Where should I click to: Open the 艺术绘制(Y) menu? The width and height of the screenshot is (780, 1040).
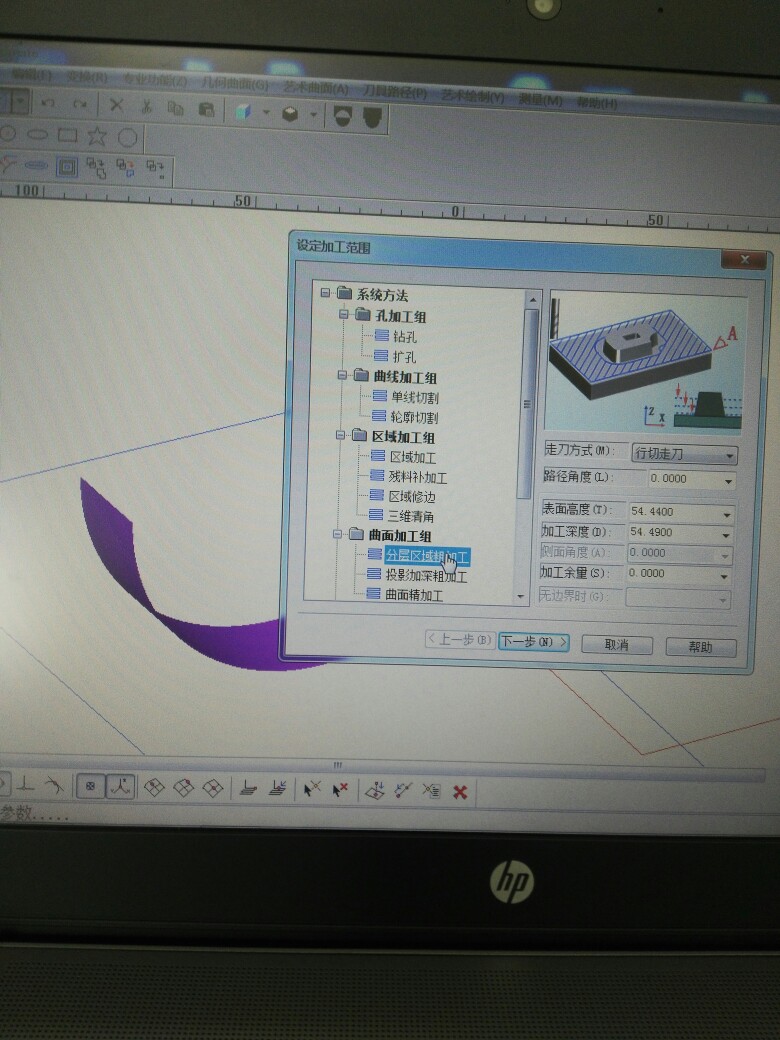(x=472, y=96)
